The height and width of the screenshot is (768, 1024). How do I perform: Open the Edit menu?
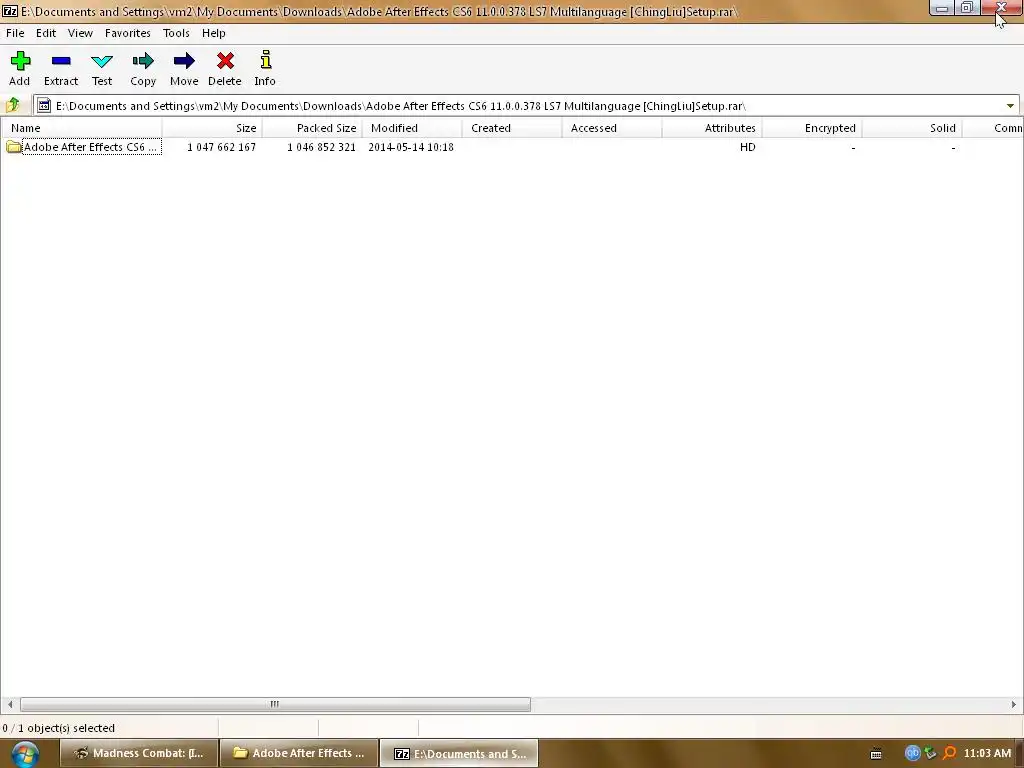click(46, 33)
